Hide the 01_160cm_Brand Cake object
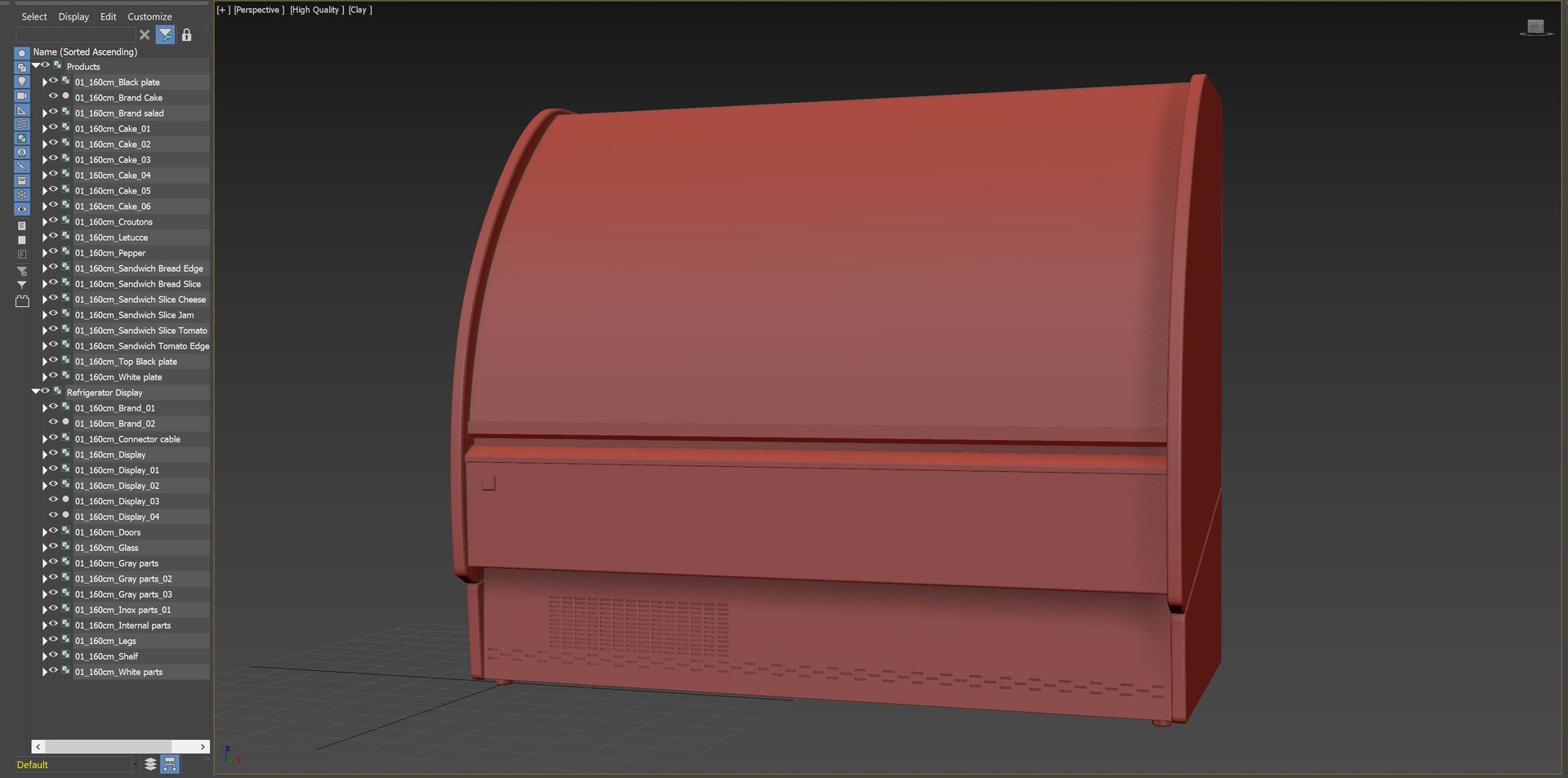The height and width of the screenshot is (778, 1568). pyautogui.click(x=53, y=96)
